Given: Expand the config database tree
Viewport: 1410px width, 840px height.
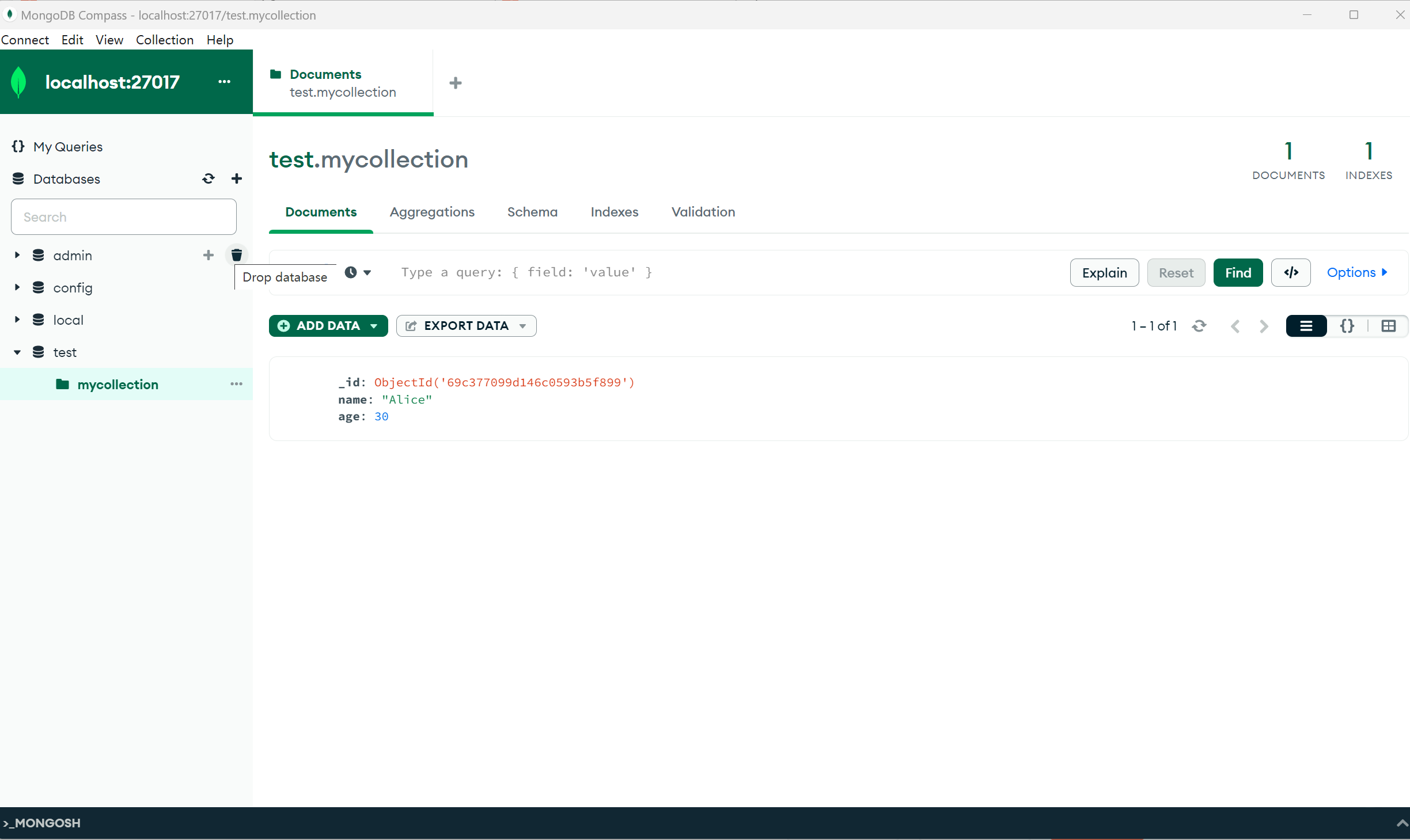Looking at the screenshot, I should pos(17,287).
